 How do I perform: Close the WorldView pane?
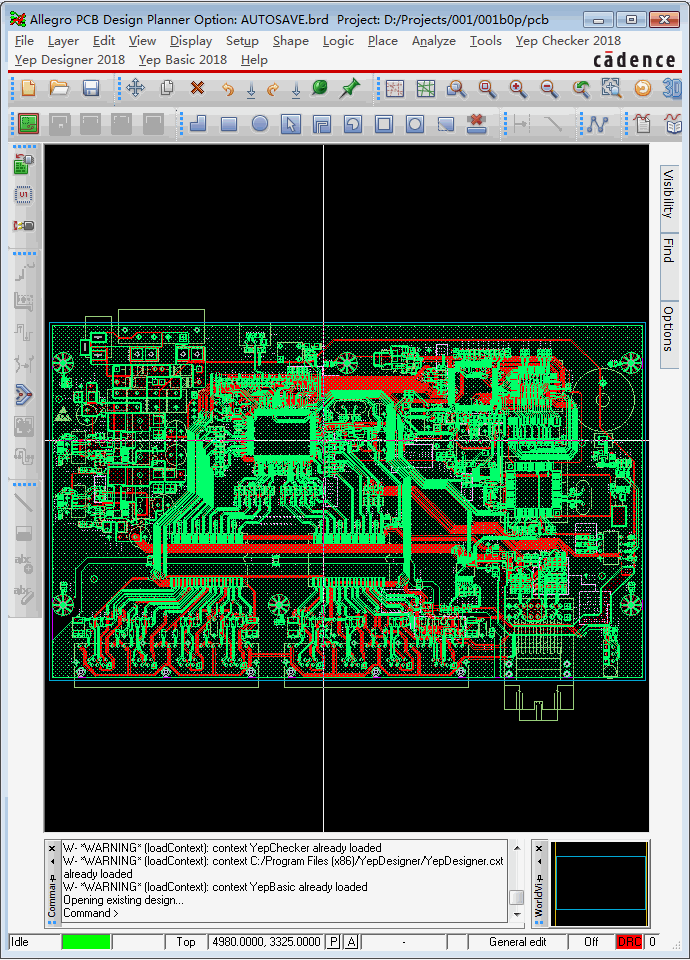(539, 848)
